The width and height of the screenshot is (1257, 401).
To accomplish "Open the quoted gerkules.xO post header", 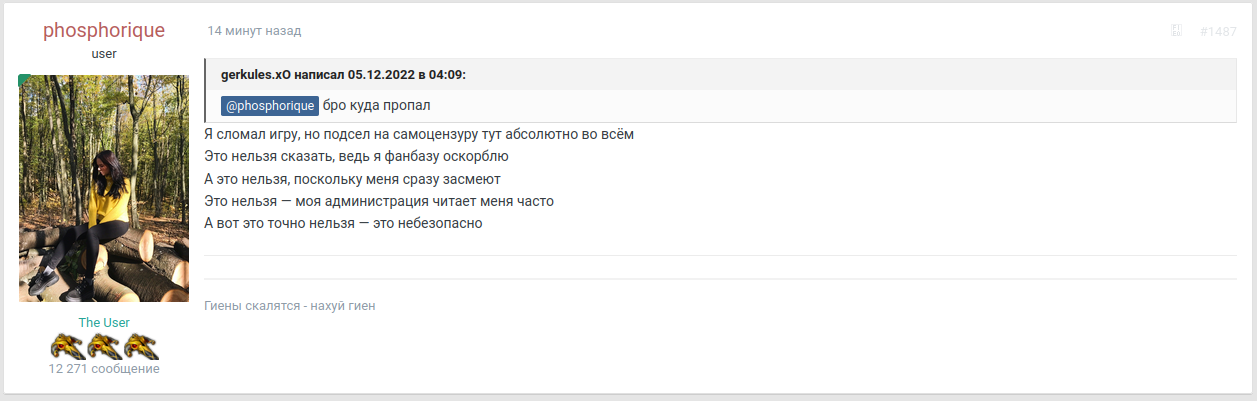I will pyautogui.click(x=344, y=75).
